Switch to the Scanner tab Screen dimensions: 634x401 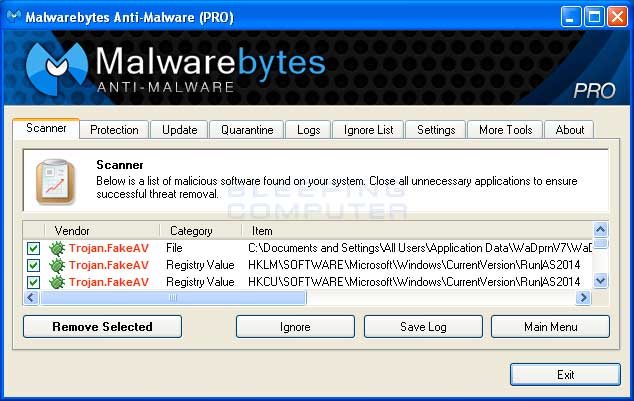[x=46, y=129]
